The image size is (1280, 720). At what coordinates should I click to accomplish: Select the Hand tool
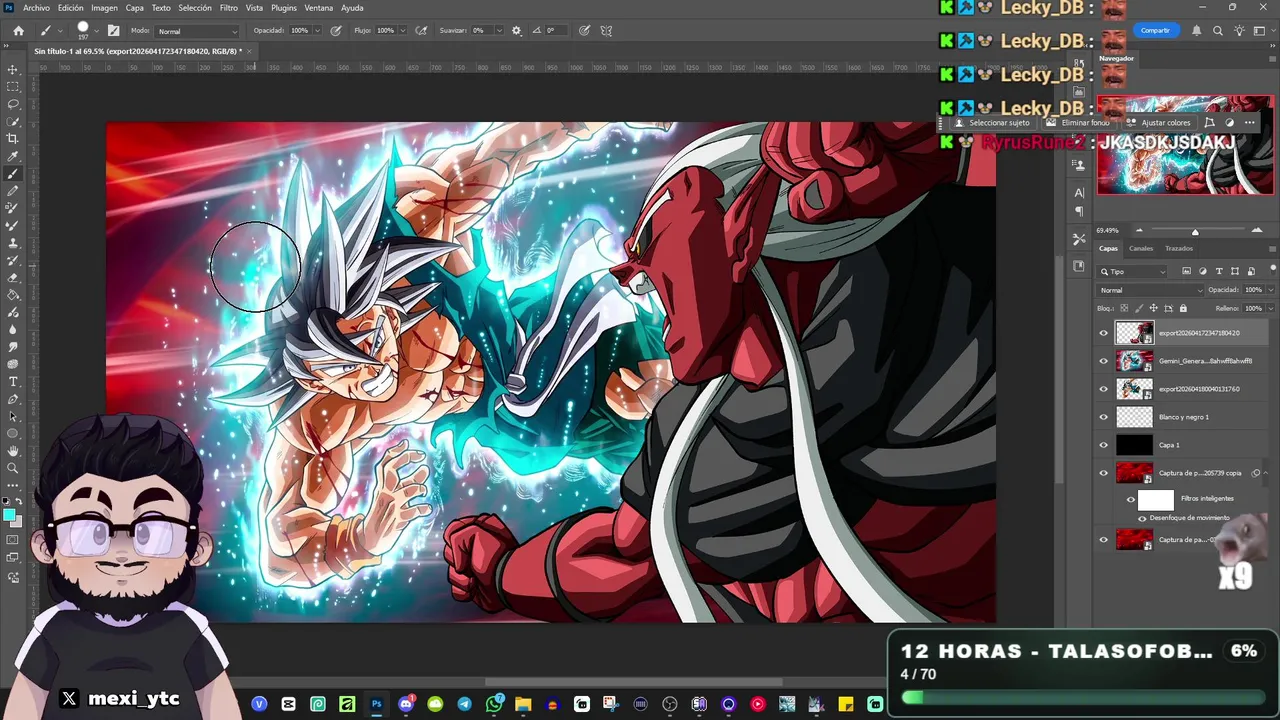pyautogui.click(x=13, y=451)
